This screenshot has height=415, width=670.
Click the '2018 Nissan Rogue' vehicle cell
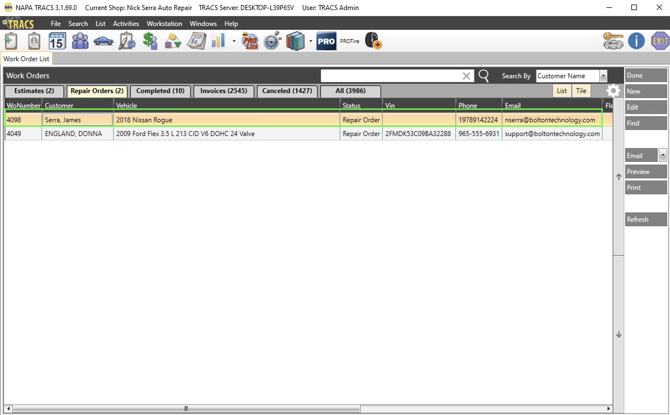(x=226, y=120)
